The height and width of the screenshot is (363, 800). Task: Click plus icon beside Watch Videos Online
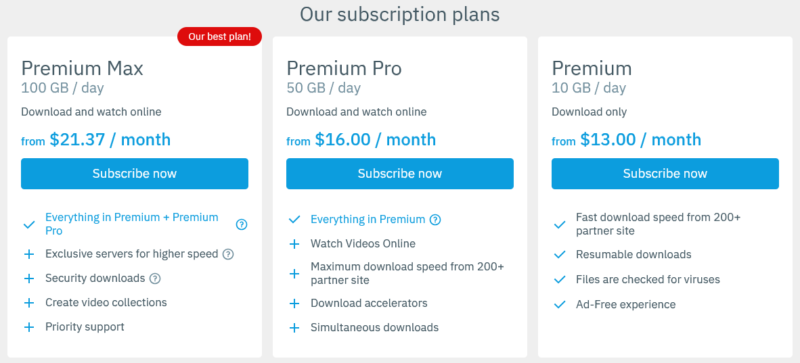294,244
